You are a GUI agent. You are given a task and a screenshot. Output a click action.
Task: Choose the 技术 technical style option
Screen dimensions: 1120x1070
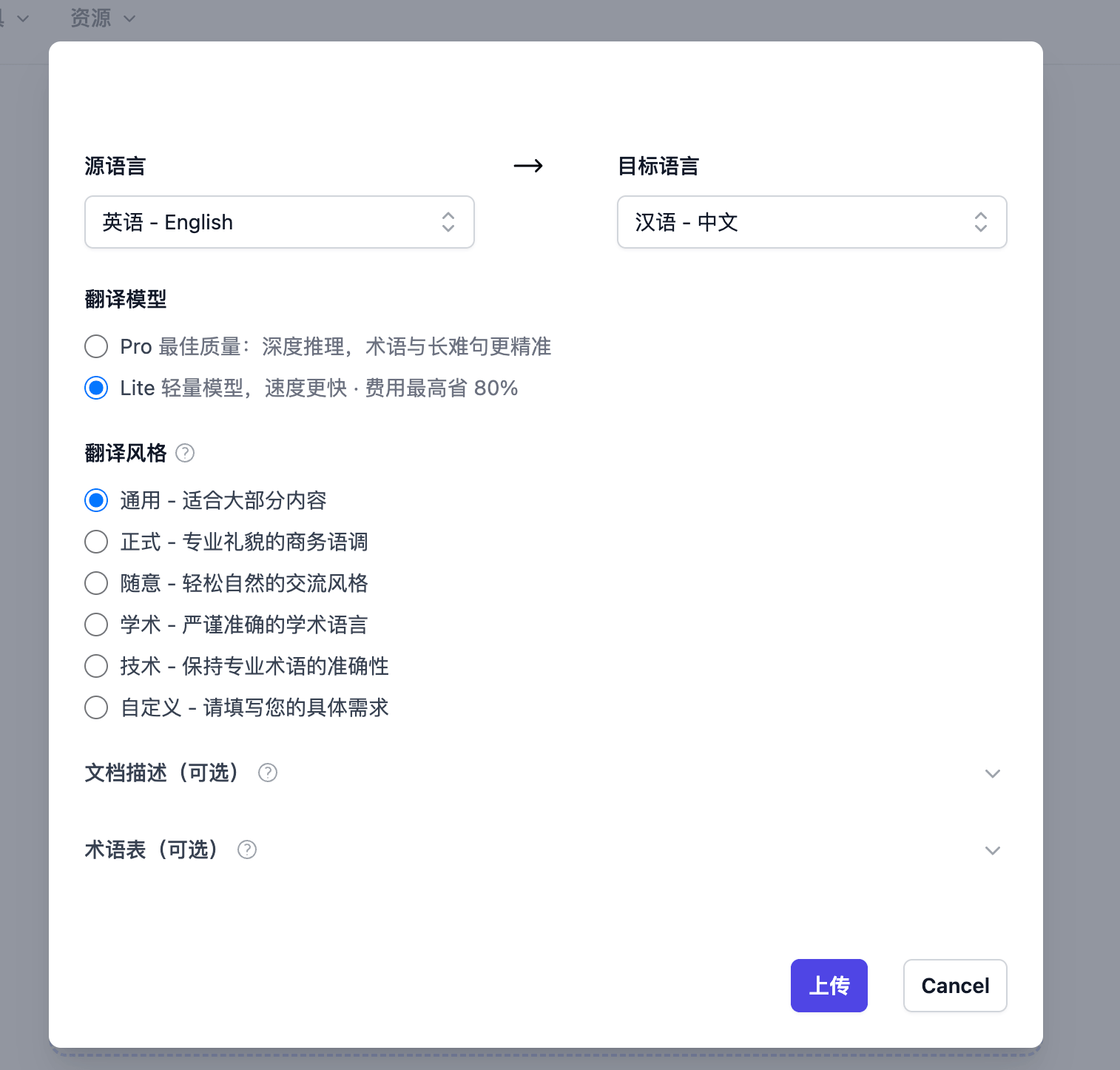96,666
